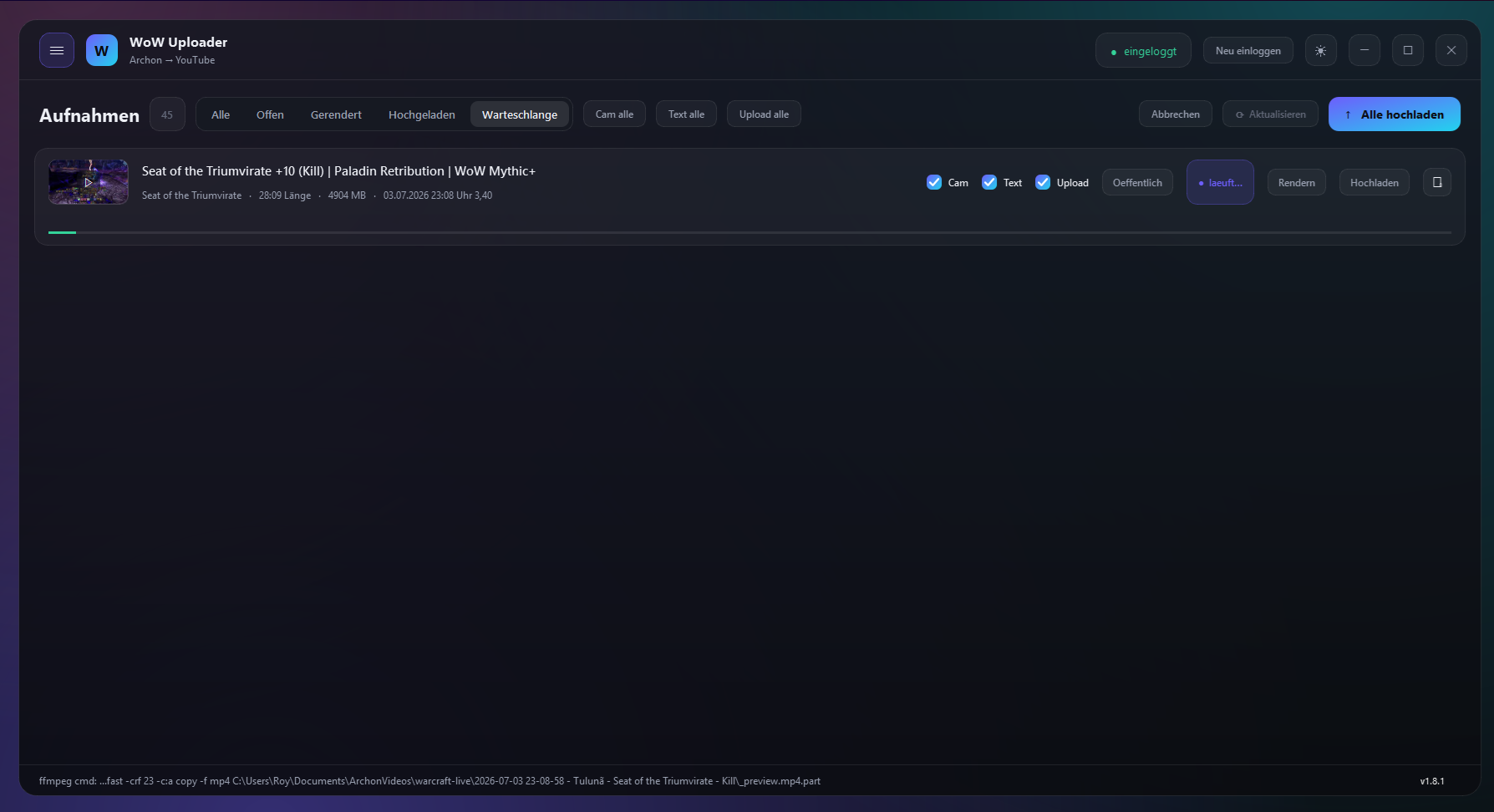Uncheck the Cam checkbox
1494x812 pixels.
tap(934, 182)
